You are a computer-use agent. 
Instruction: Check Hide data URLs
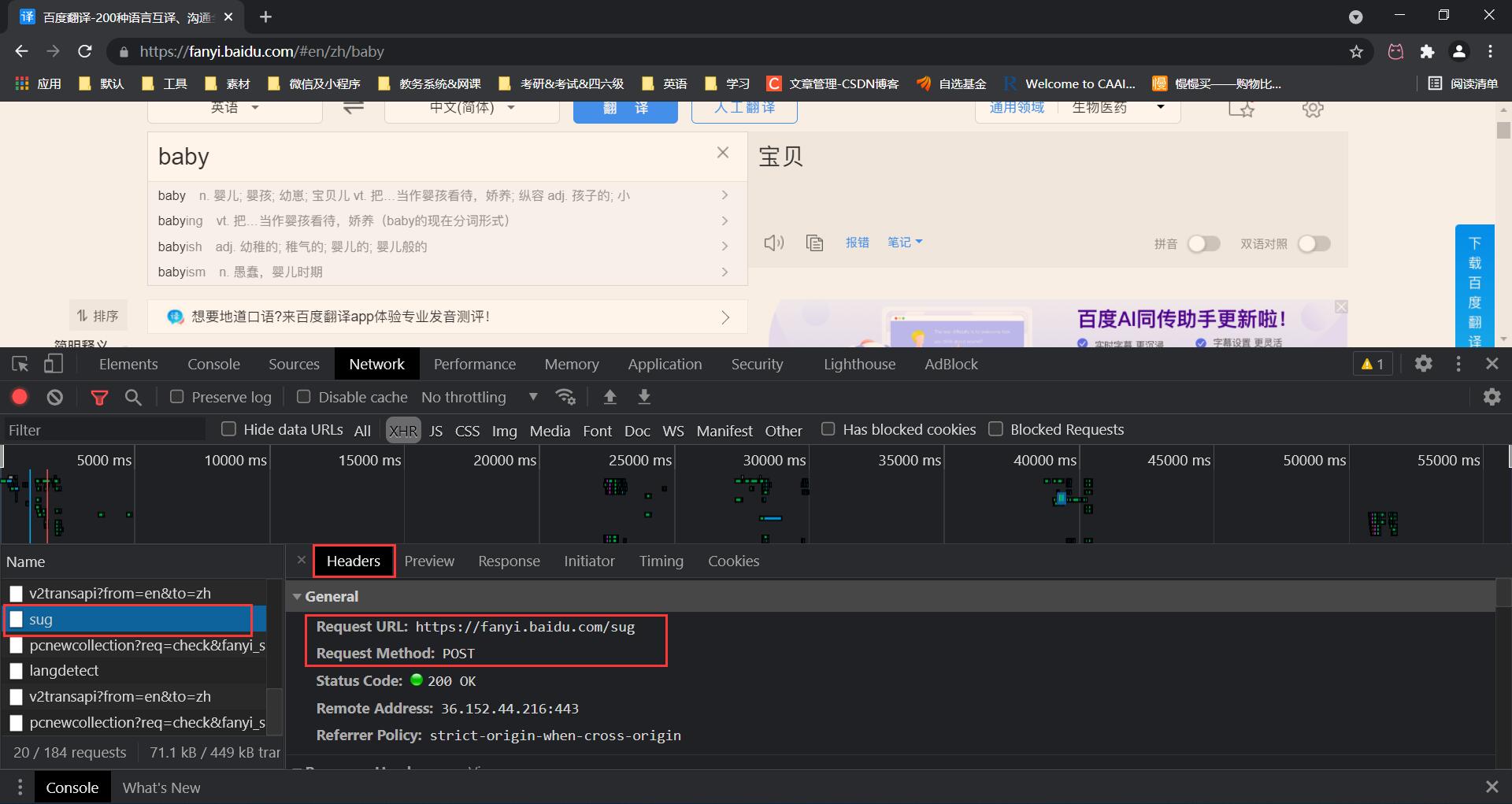228,429
